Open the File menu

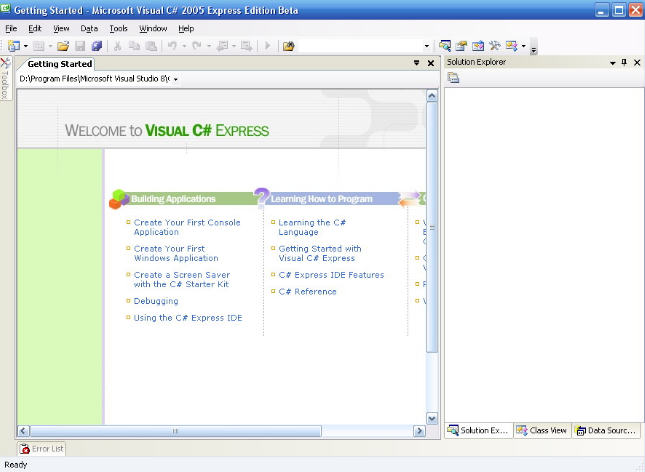click(x=11, y=28)
